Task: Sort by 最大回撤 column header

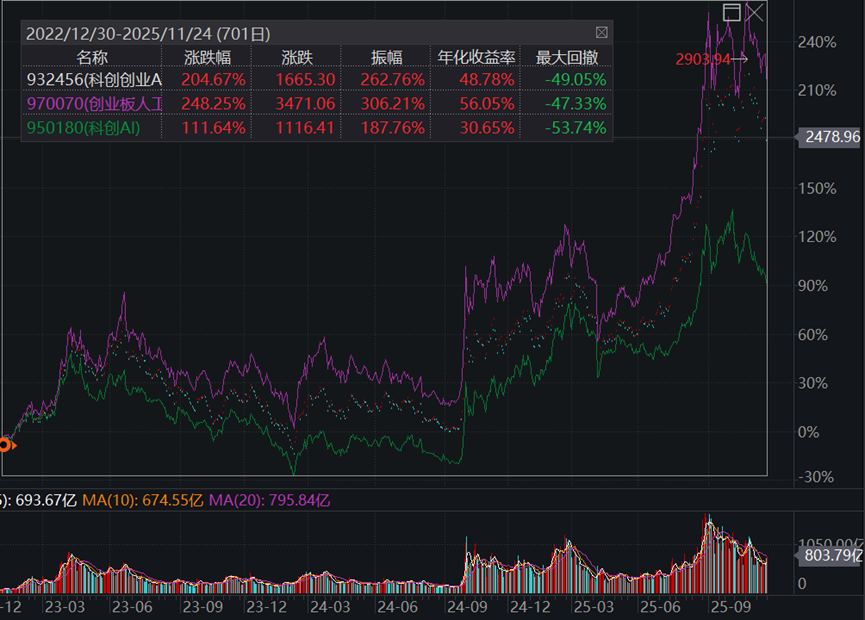Action: pos(565,57)
